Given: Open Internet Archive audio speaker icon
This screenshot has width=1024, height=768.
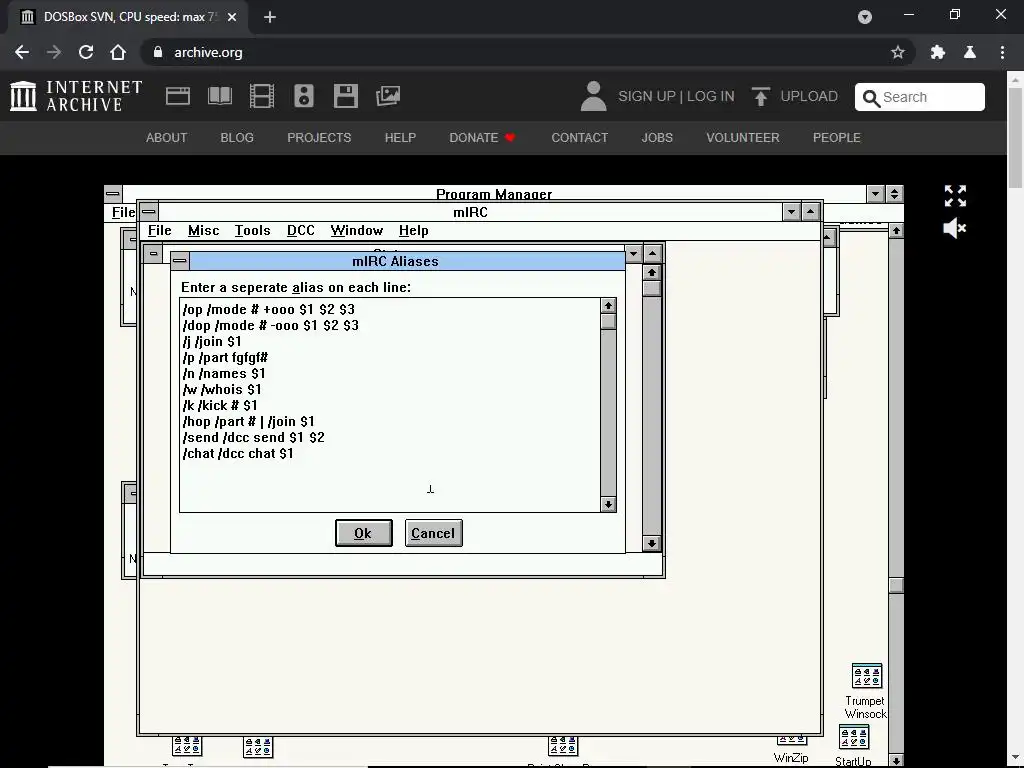Looking at the screenshot, I should pos(304,96).
